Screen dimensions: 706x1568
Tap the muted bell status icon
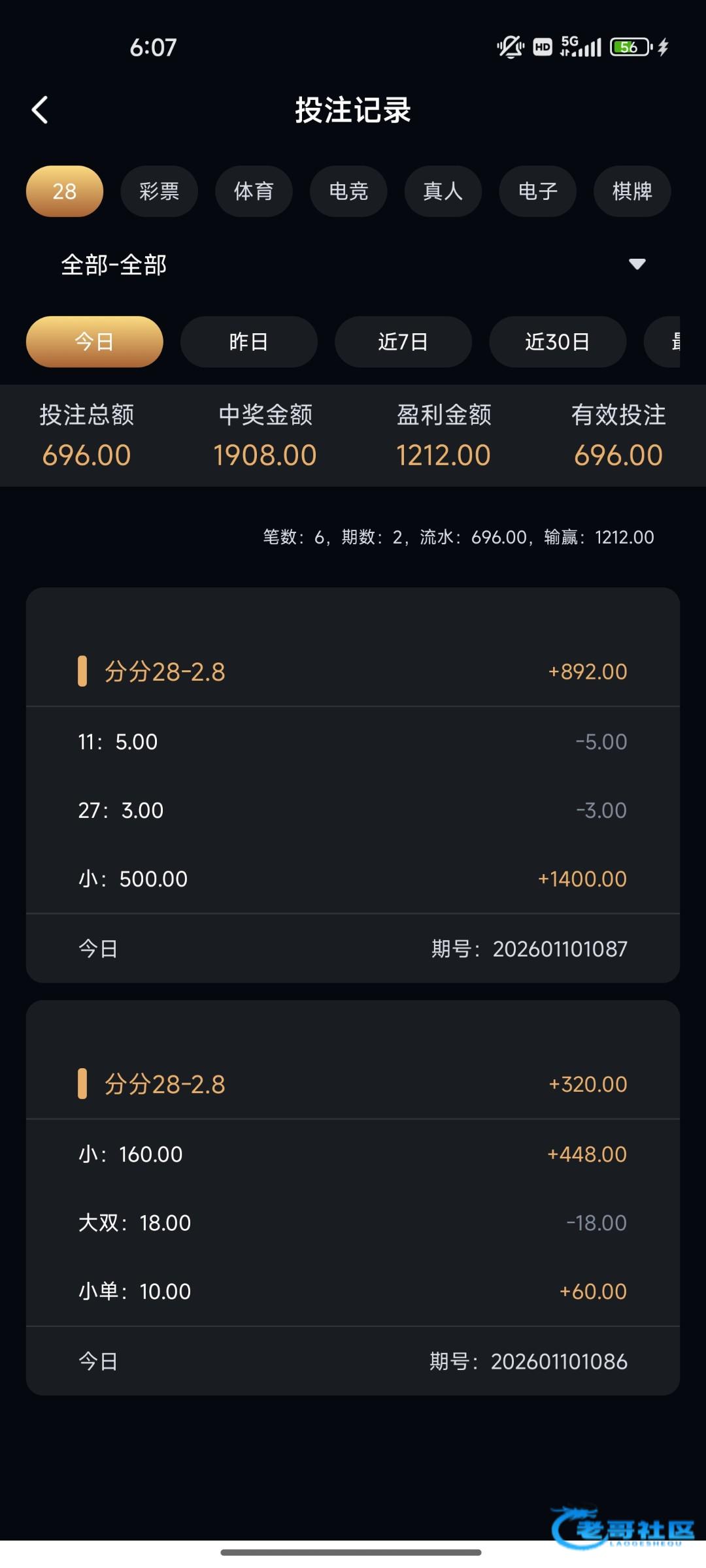[x=510, y=47]
